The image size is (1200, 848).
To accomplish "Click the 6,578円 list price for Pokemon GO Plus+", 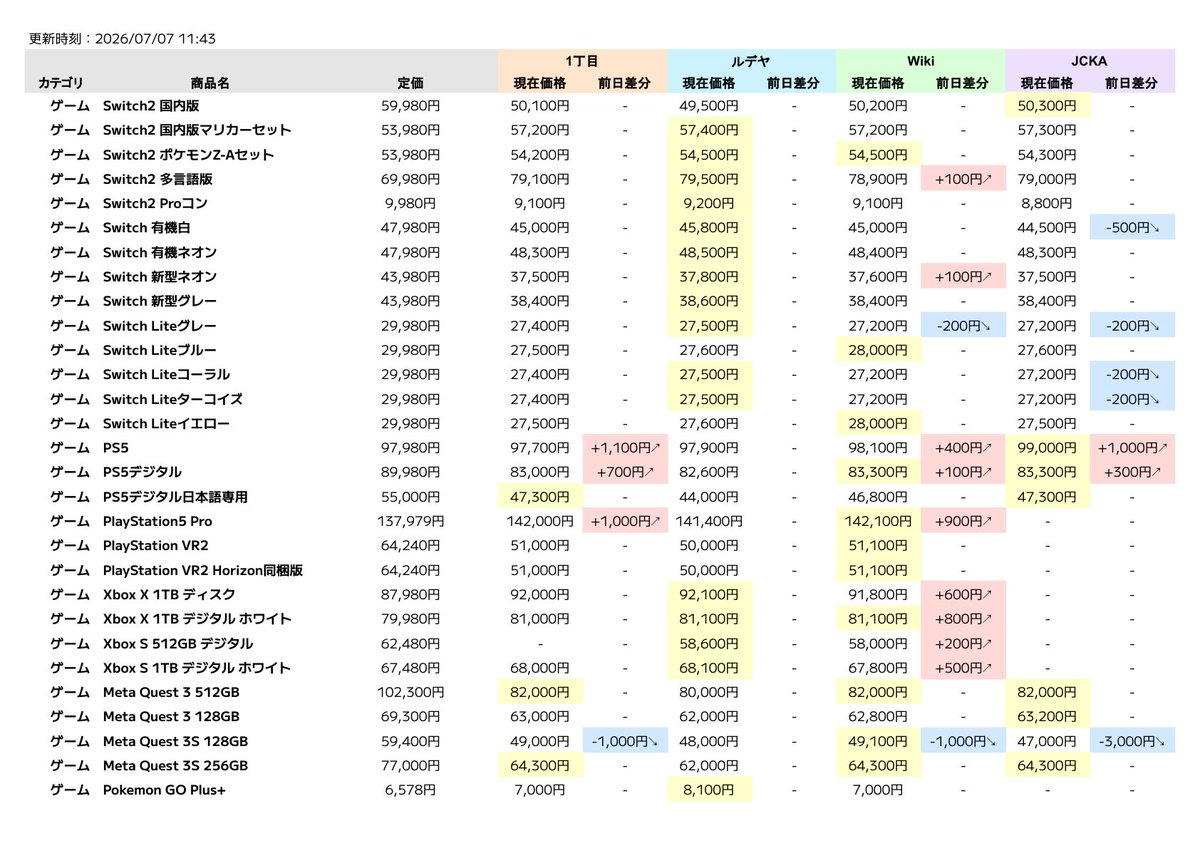I will 410,790.
